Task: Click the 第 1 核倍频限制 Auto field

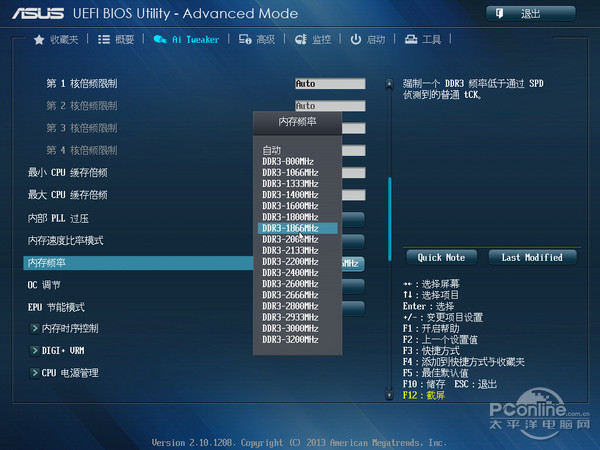Action: click(x=329, y=84)
